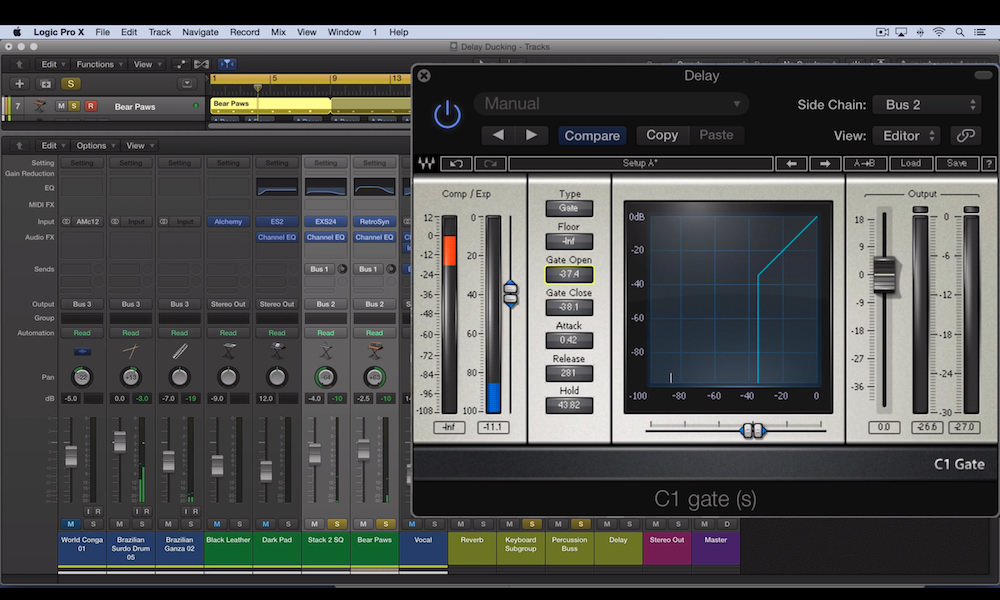Click the A→B copy button

point(864,164)
